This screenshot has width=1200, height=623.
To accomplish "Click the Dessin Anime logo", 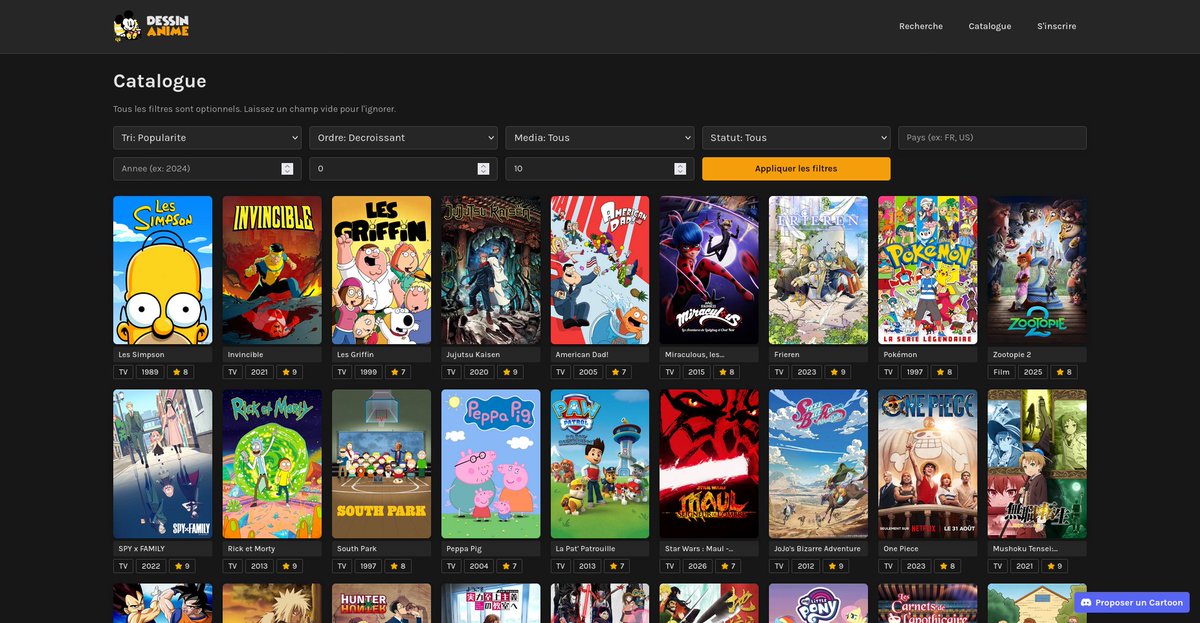I will click(151, 26).
